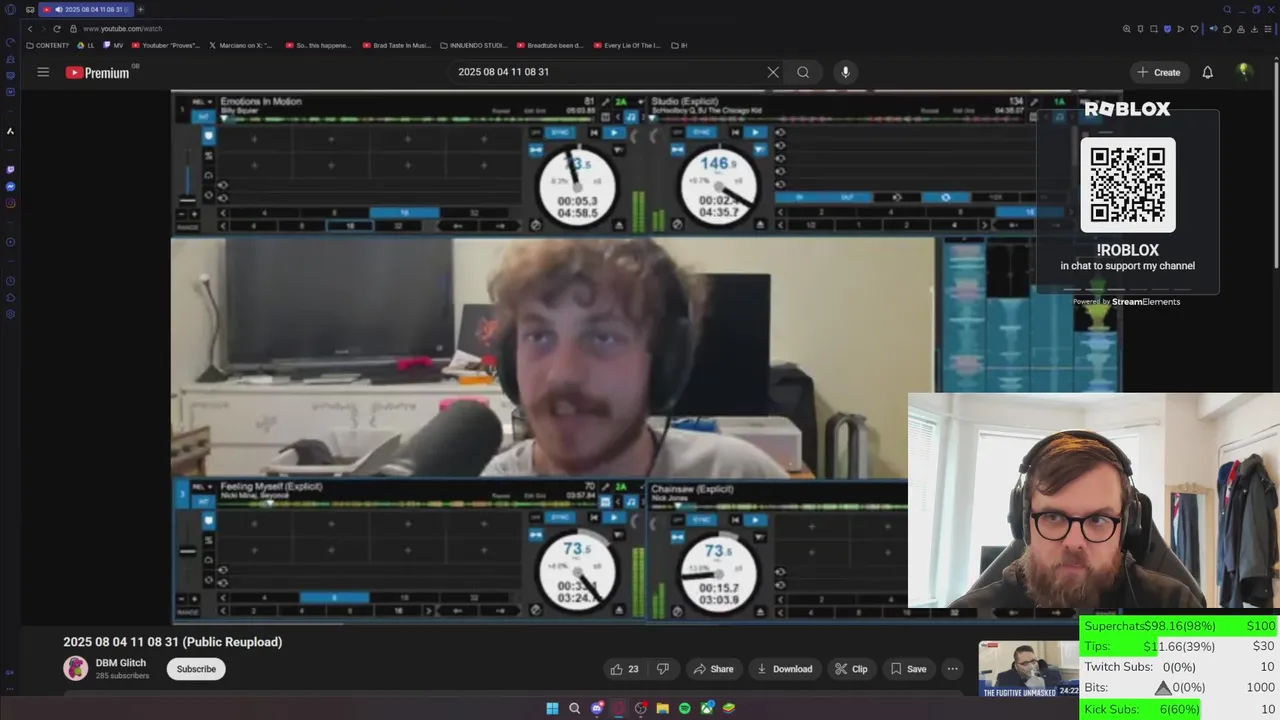Add page to favorites heart icon
1280x720 pixels.
[x=1194, y=29]
